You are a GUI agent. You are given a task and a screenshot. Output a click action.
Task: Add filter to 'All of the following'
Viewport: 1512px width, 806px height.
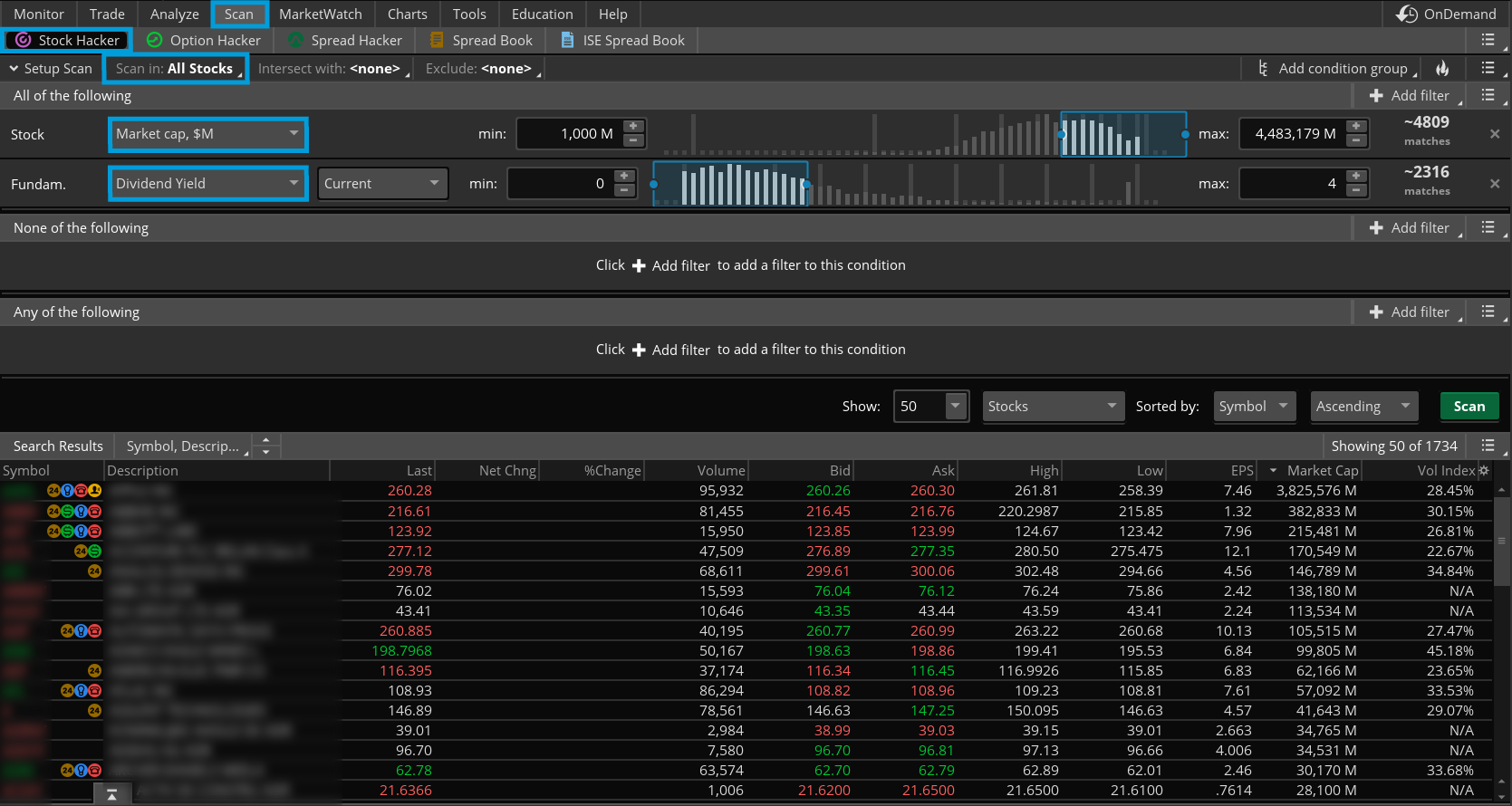[x=1409, y=95]
